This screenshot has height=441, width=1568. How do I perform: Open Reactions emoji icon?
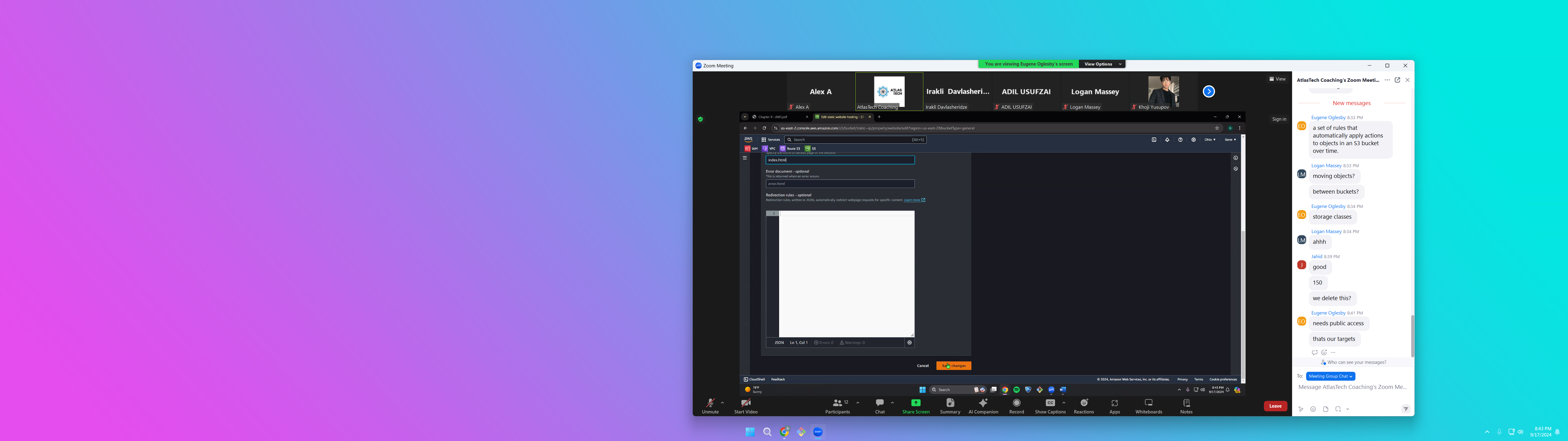tap(1084, 403)
